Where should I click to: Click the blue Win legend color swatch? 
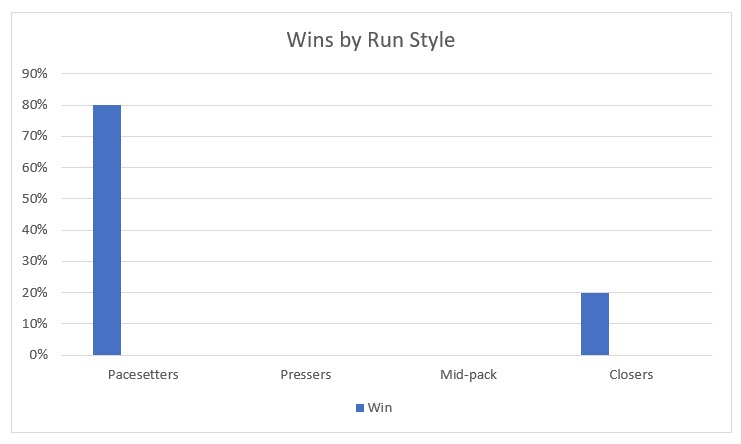(x=360, y=408)
